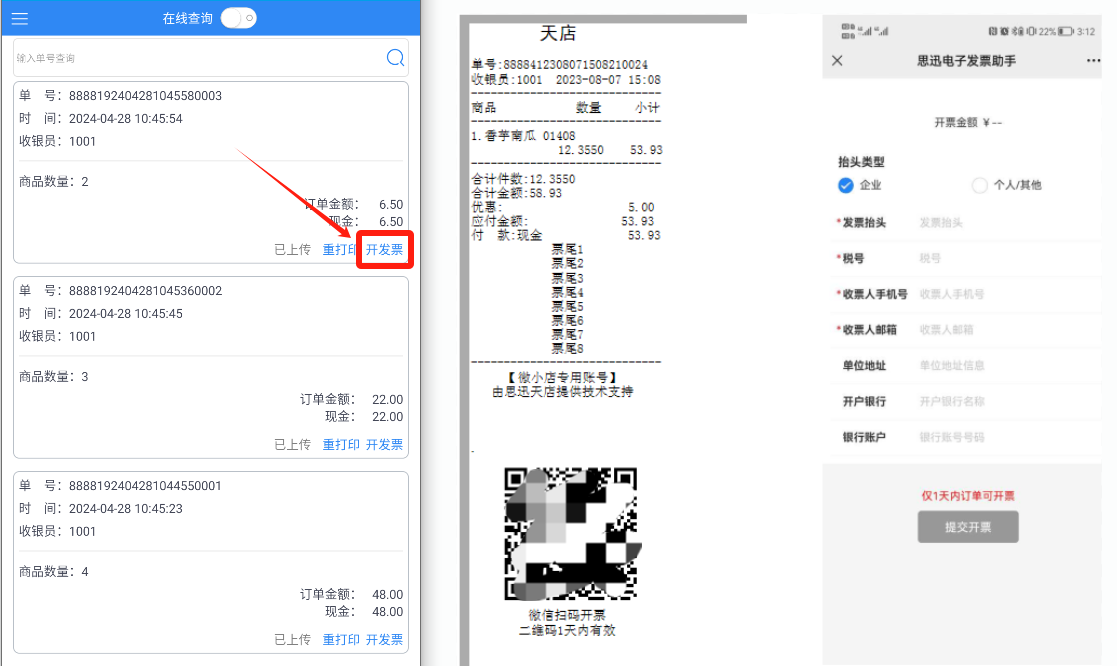
Task: Click the phone battery status icon
Action: 1066,31
